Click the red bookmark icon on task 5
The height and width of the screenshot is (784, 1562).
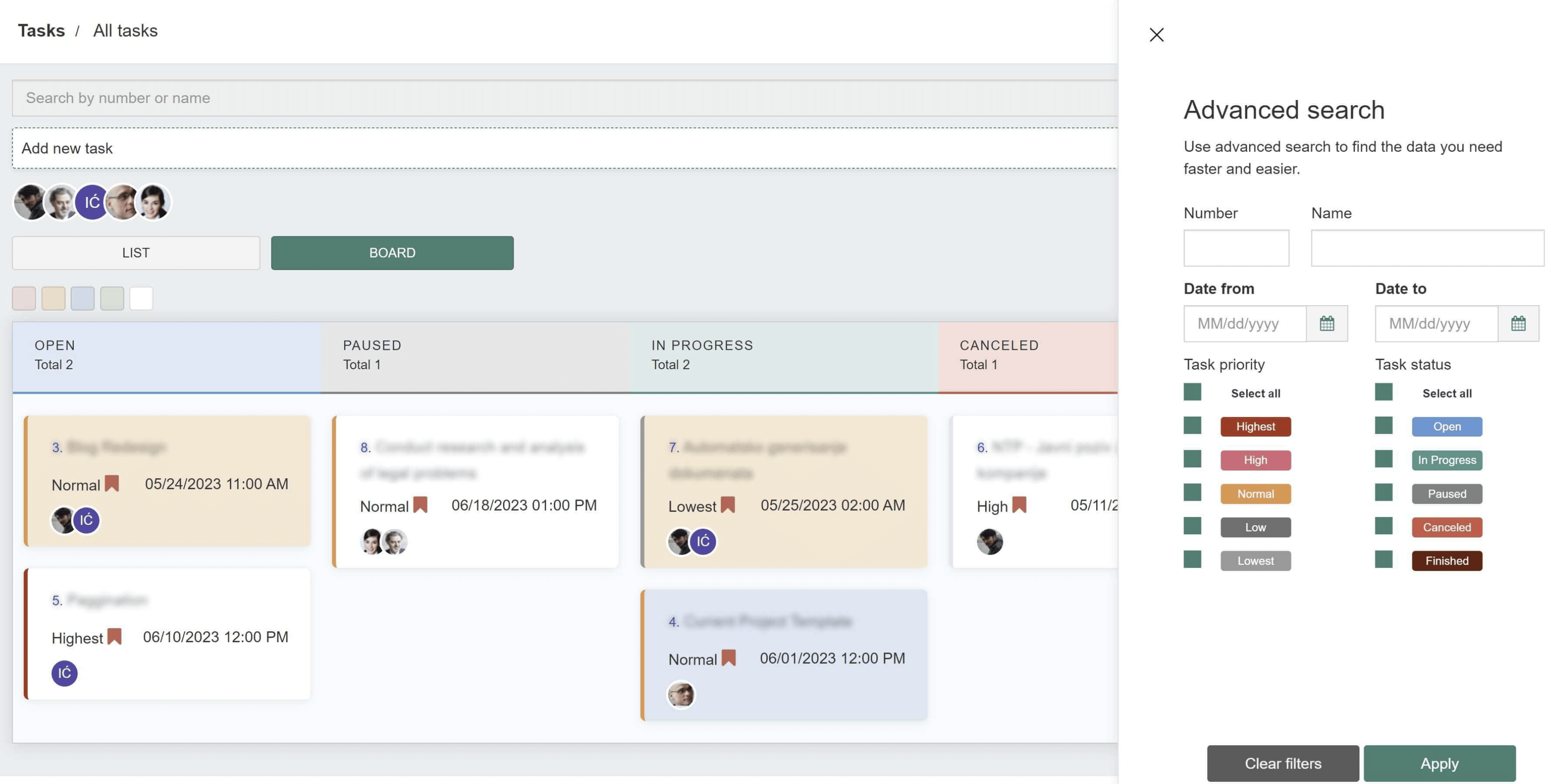[114, 636]
